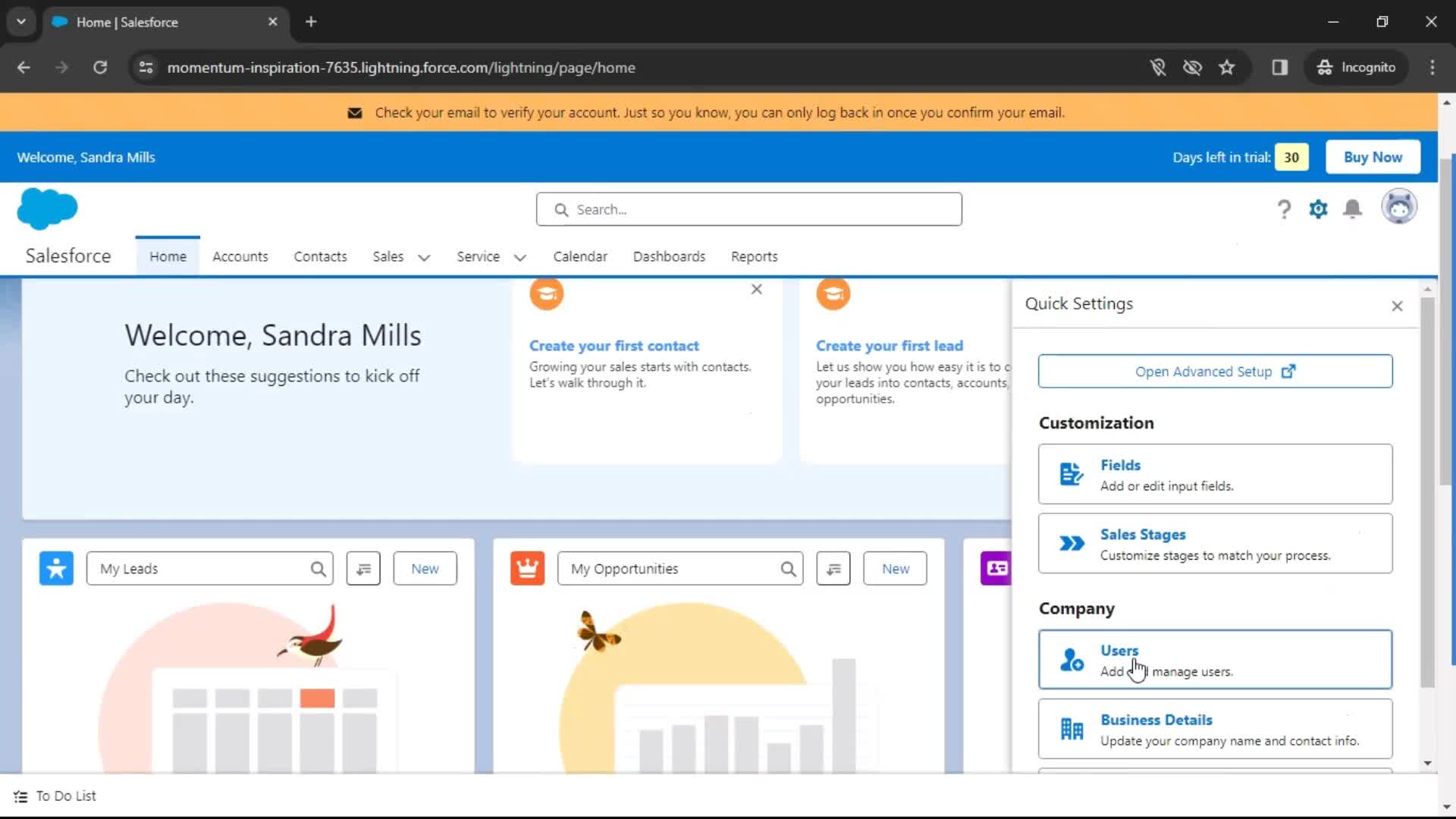Open the Contacts tab
Image resolution: width=1456 pixels, height=819 pixels.
320,256
